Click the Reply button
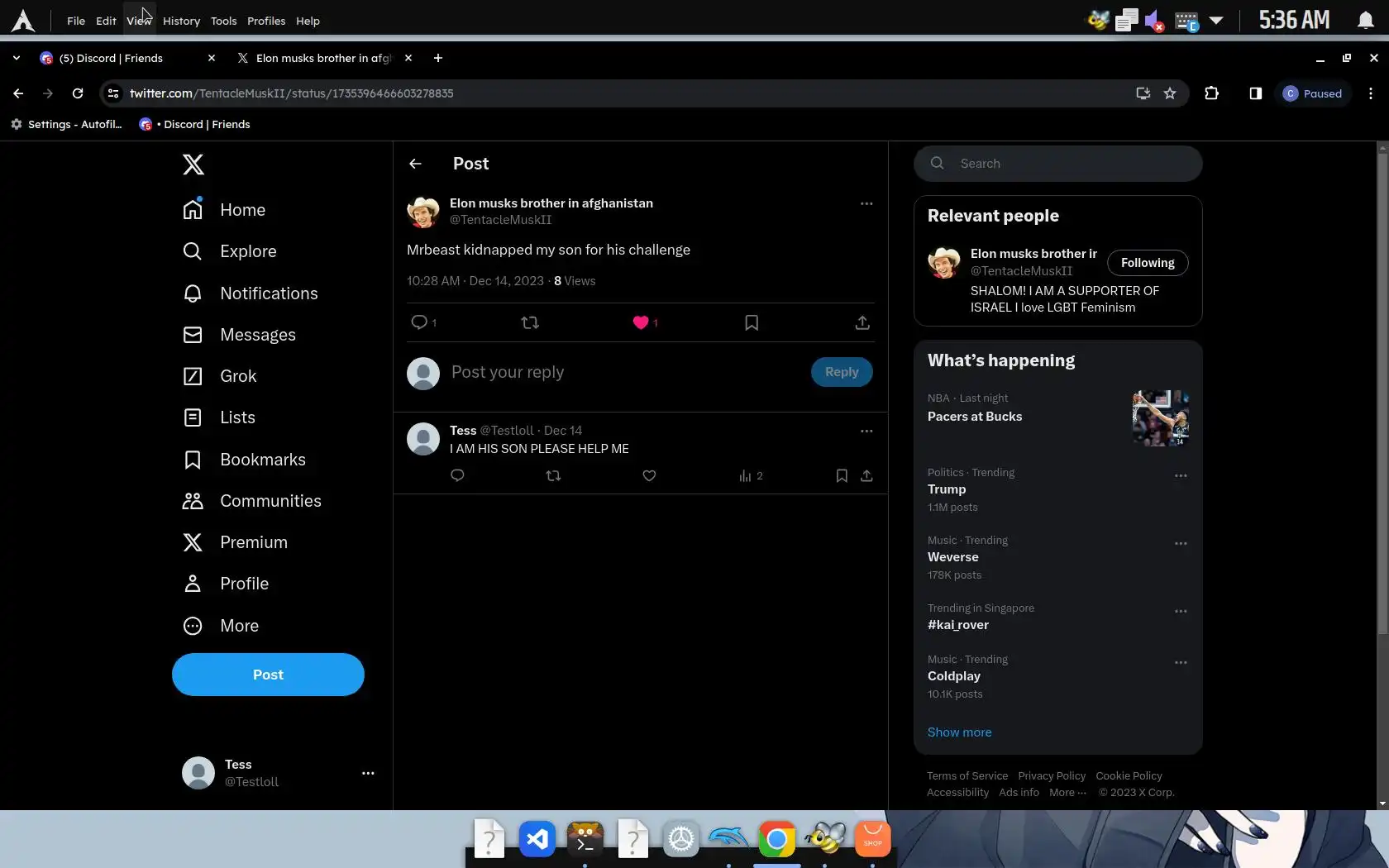 tap(842, 372)
